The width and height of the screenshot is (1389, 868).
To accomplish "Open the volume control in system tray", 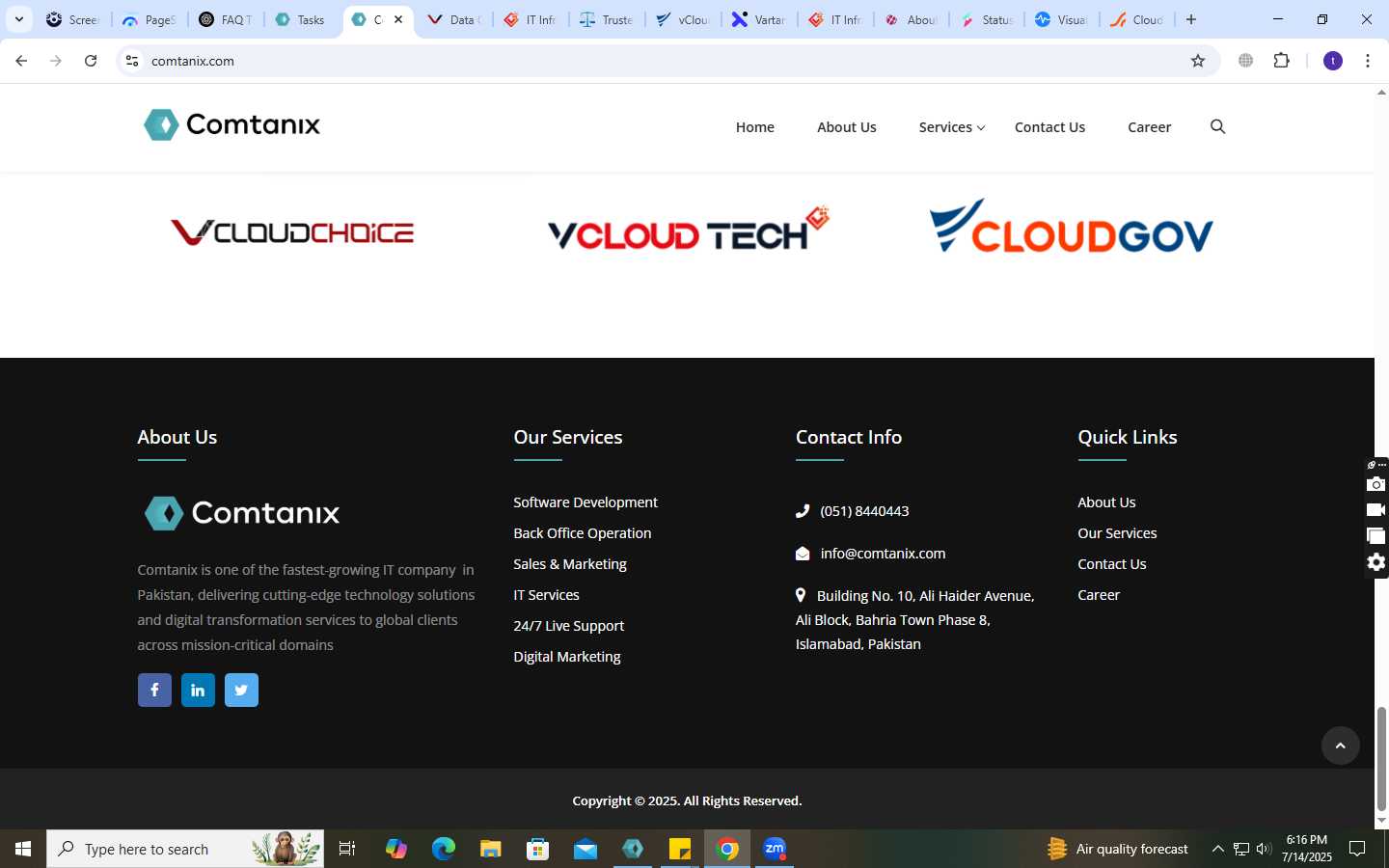I will tap(1264, 849).
